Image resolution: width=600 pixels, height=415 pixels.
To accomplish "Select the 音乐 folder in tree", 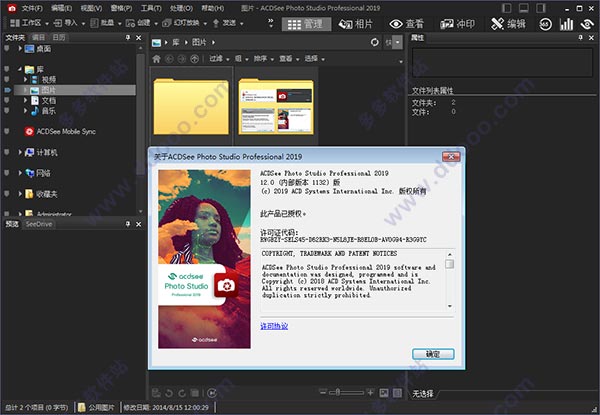I will tap(49, 111).
